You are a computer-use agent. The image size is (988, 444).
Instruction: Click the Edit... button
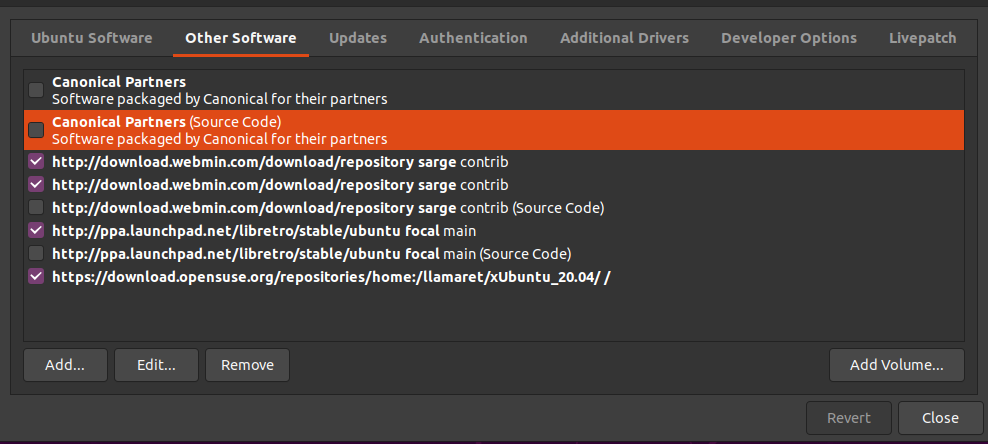click(x=156, y=365)
